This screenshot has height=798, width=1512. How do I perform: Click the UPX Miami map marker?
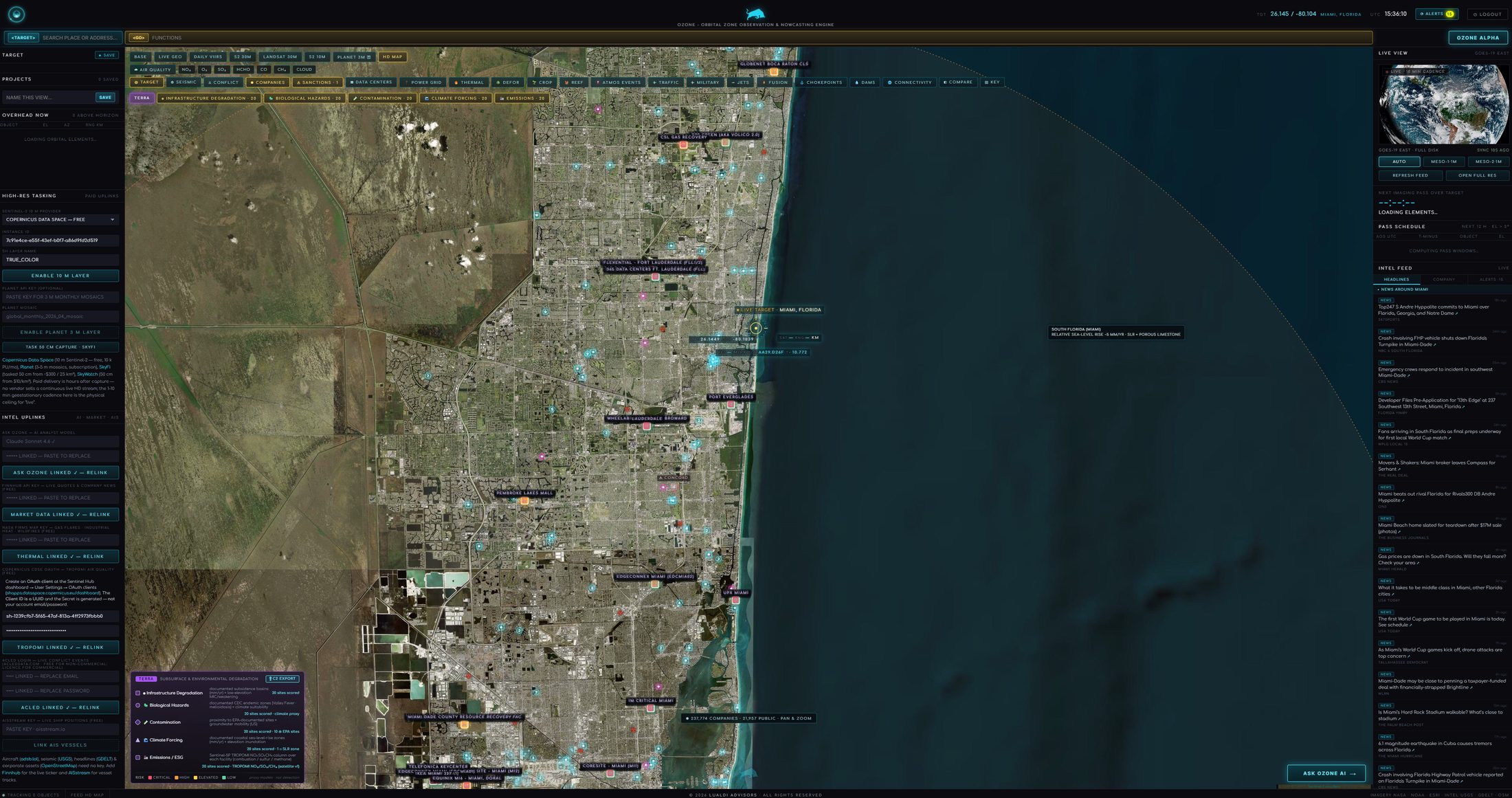click(735, 600)
